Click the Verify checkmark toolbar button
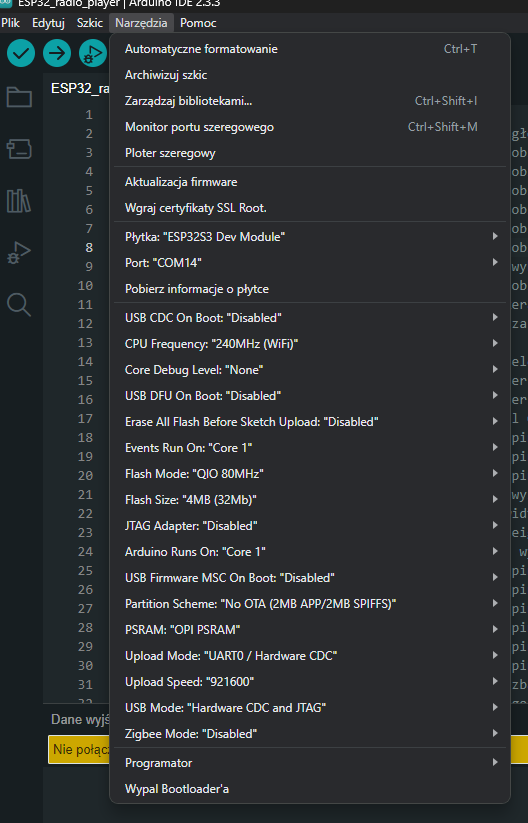 point(21,53)
